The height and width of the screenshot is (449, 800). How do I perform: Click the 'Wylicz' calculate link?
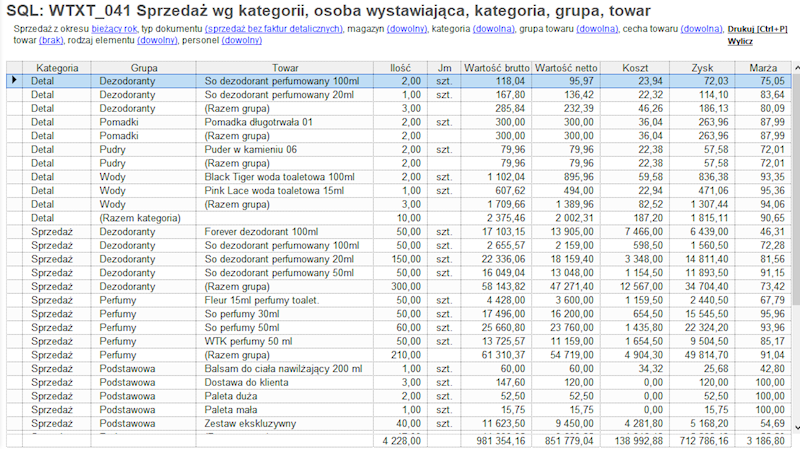740,41
